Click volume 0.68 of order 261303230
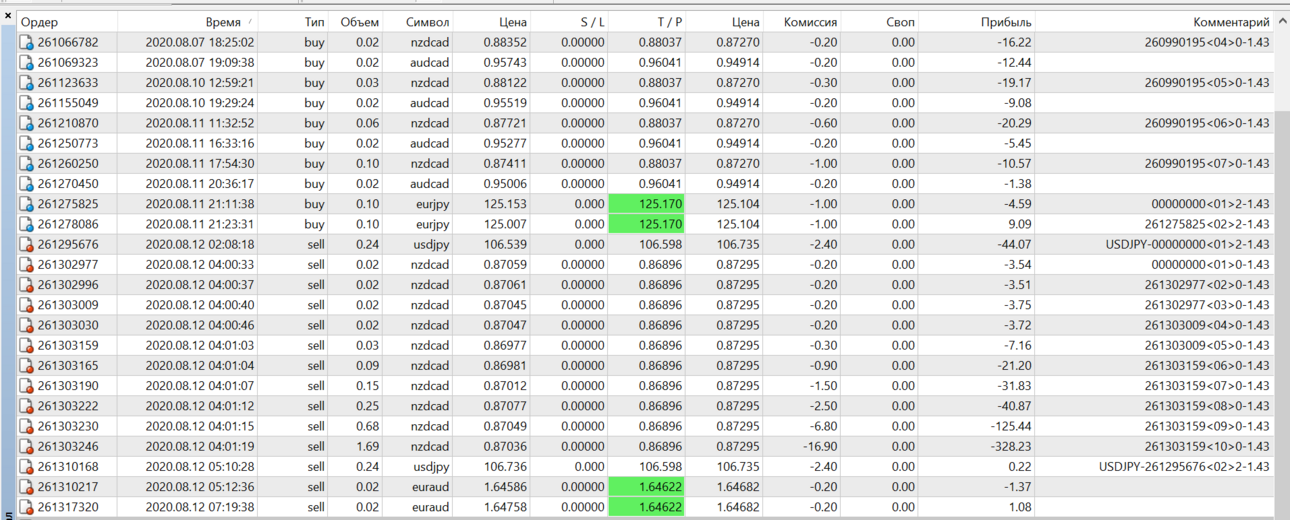 pyautogui.click(x=367, y=426)
